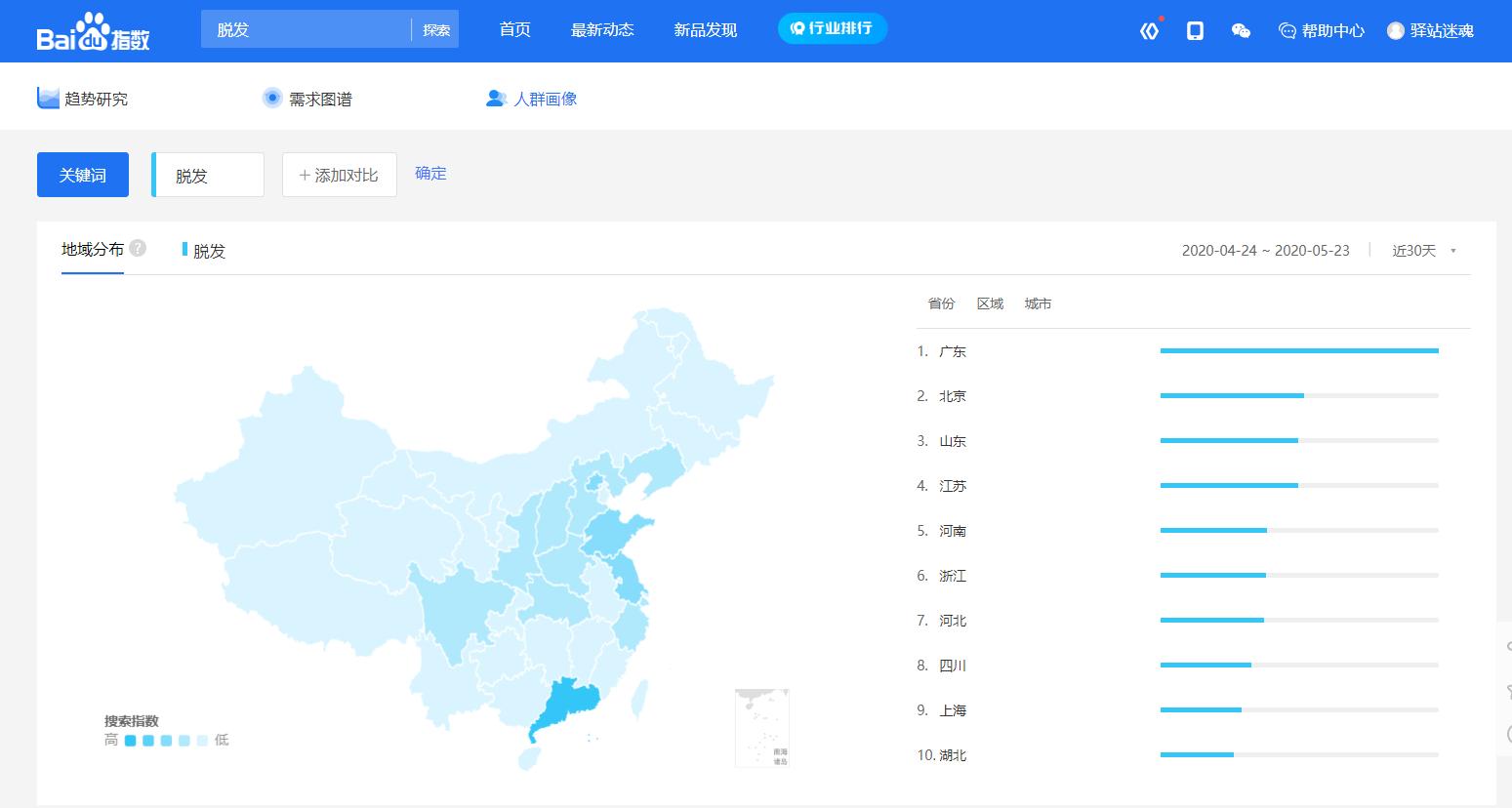Open the Baidu Index logo homepage
This screenshot has height=808, width=1512.
click(x=93, y=29)
